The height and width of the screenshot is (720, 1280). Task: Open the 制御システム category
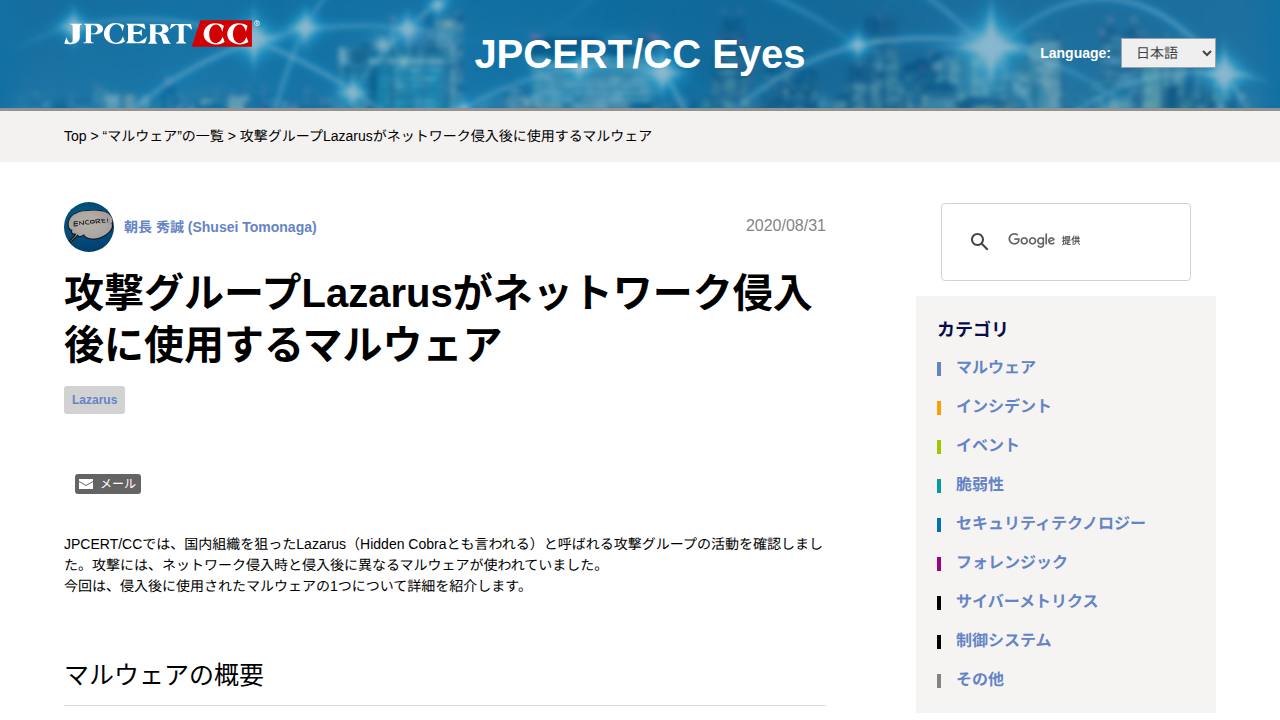(x=1004, y=640)
